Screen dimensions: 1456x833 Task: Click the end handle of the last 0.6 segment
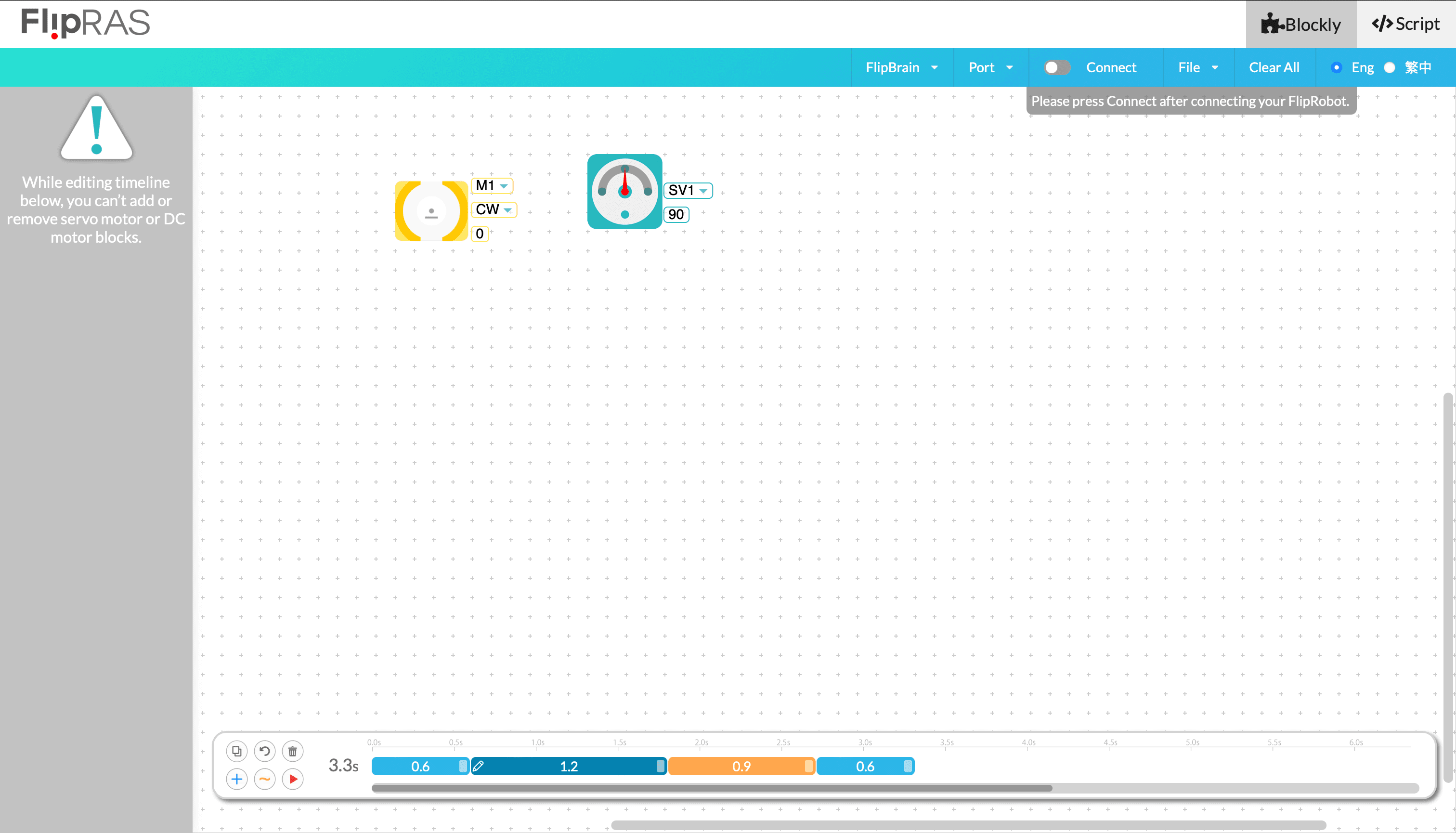coord(908,766)
